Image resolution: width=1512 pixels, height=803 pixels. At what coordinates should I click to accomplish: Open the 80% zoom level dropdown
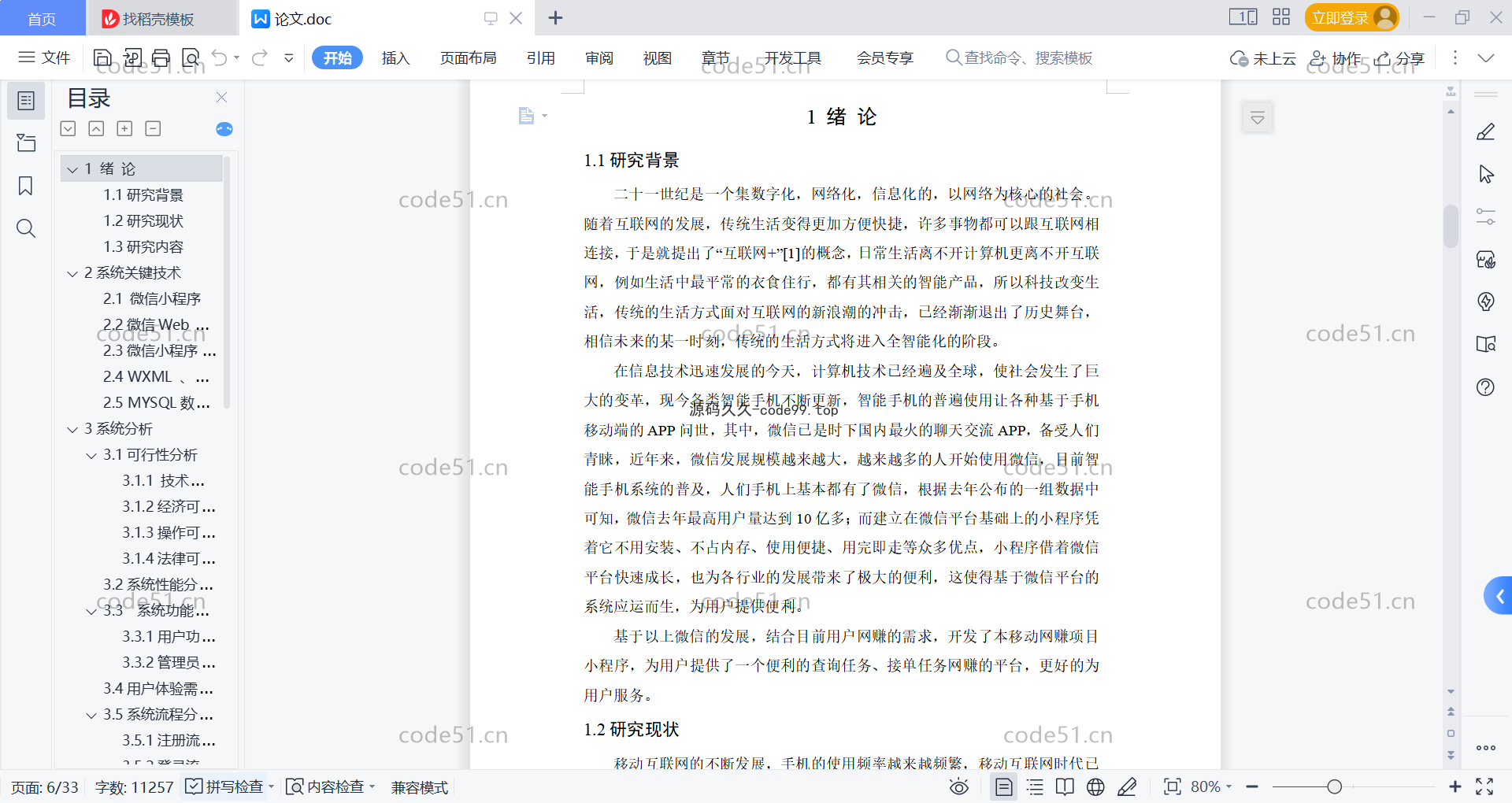tap(1210, 786)
